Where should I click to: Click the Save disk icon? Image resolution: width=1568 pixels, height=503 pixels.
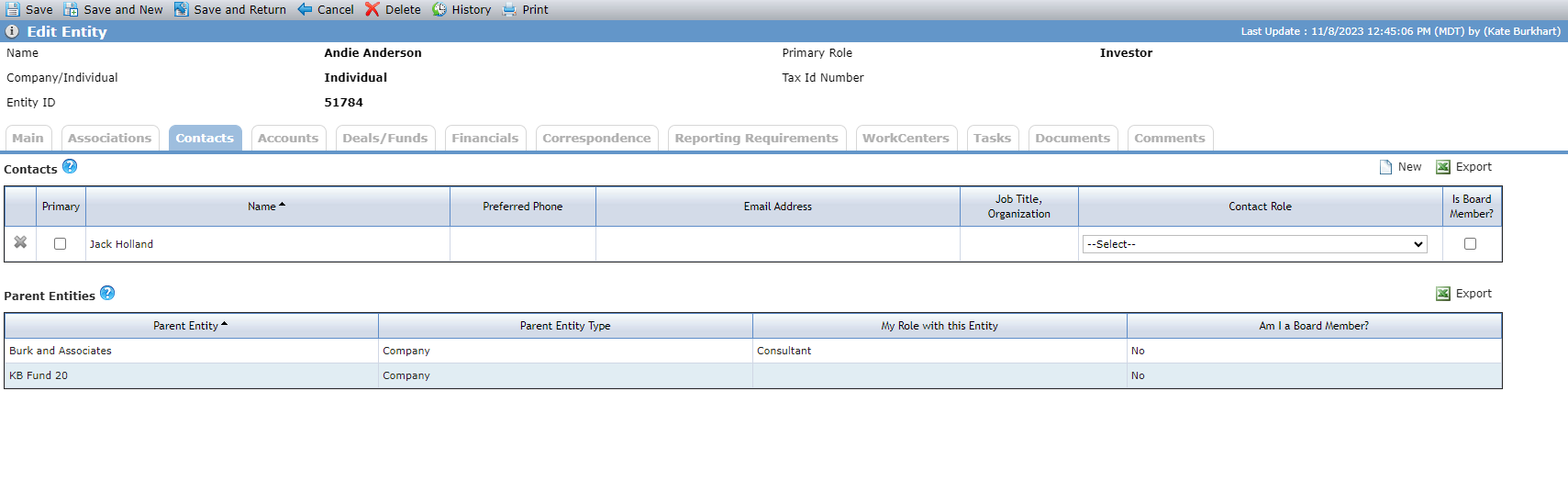(13, 9)
